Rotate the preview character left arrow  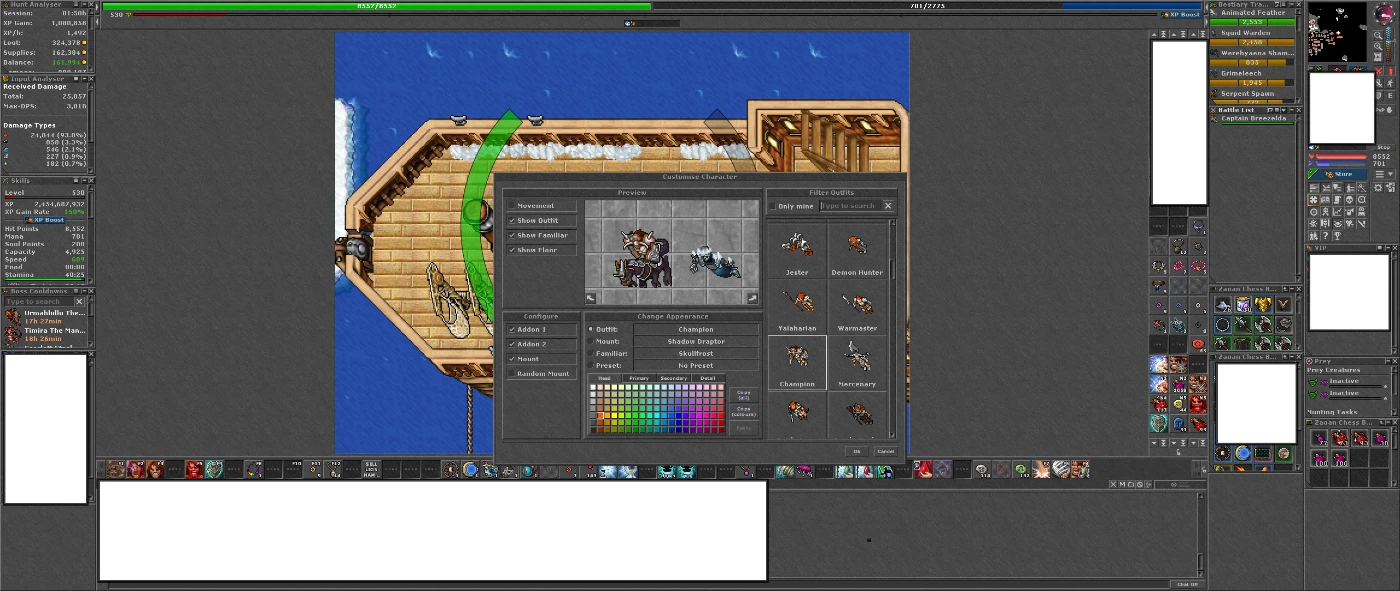[x=591, y=298]
